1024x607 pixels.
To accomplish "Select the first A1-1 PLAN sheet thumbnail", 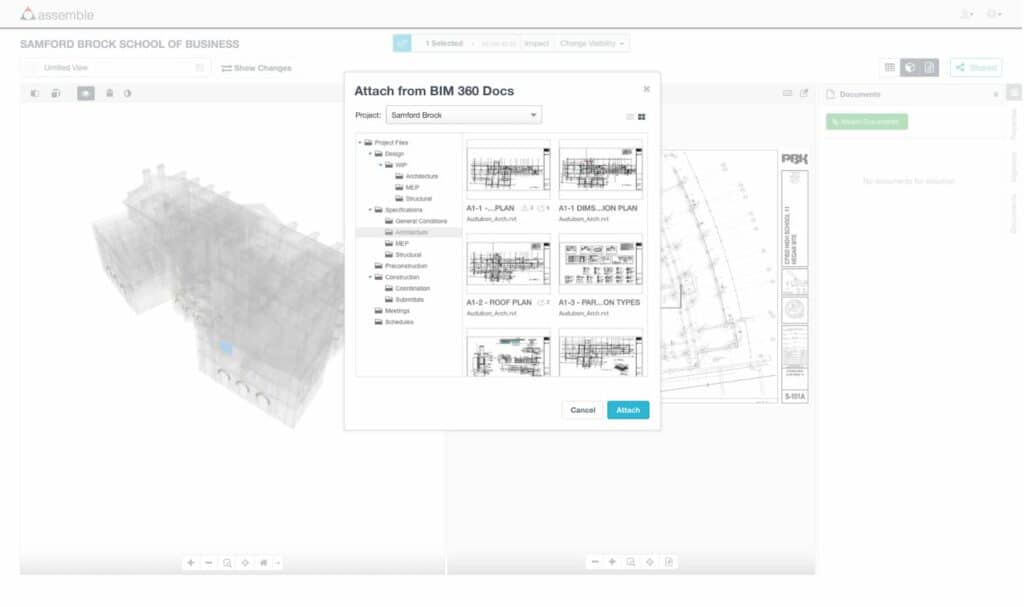I will pyautogui.click(x=508, y=170).
